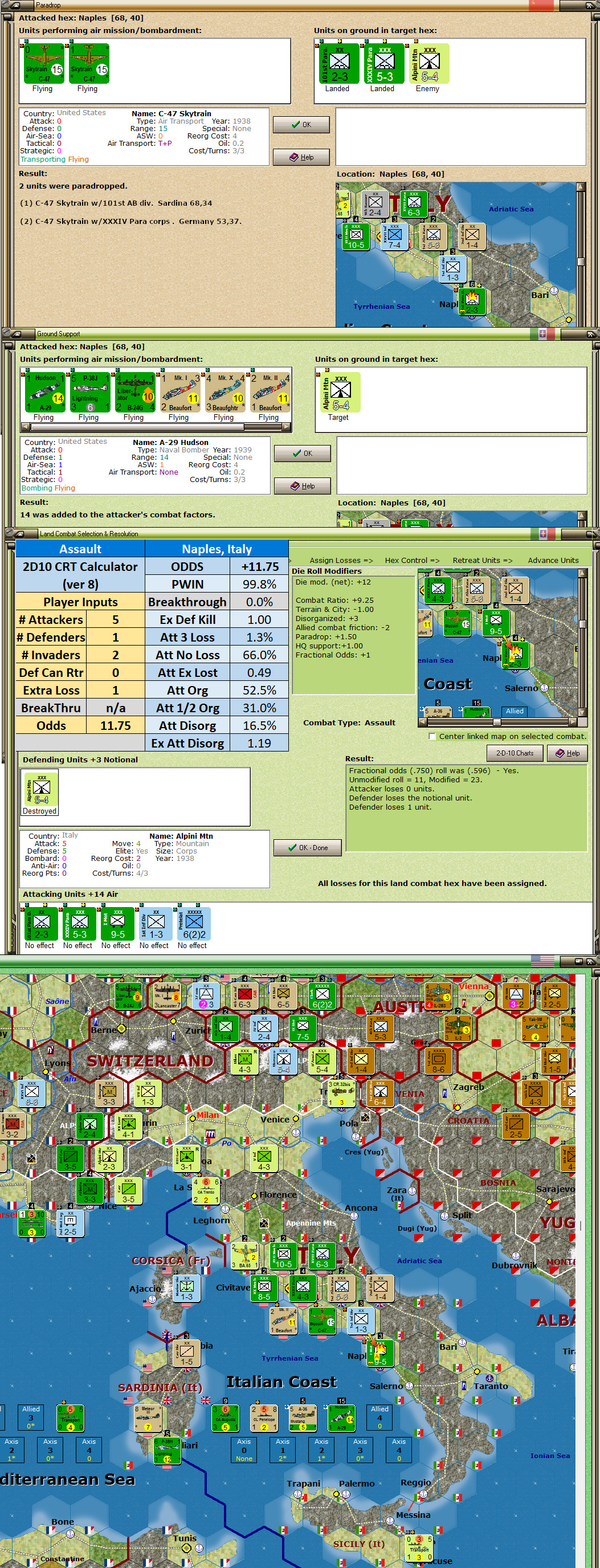
Task: Click the '# Invaders' value 2 cell
Action: pyautogui.click(x=116, y=655)
